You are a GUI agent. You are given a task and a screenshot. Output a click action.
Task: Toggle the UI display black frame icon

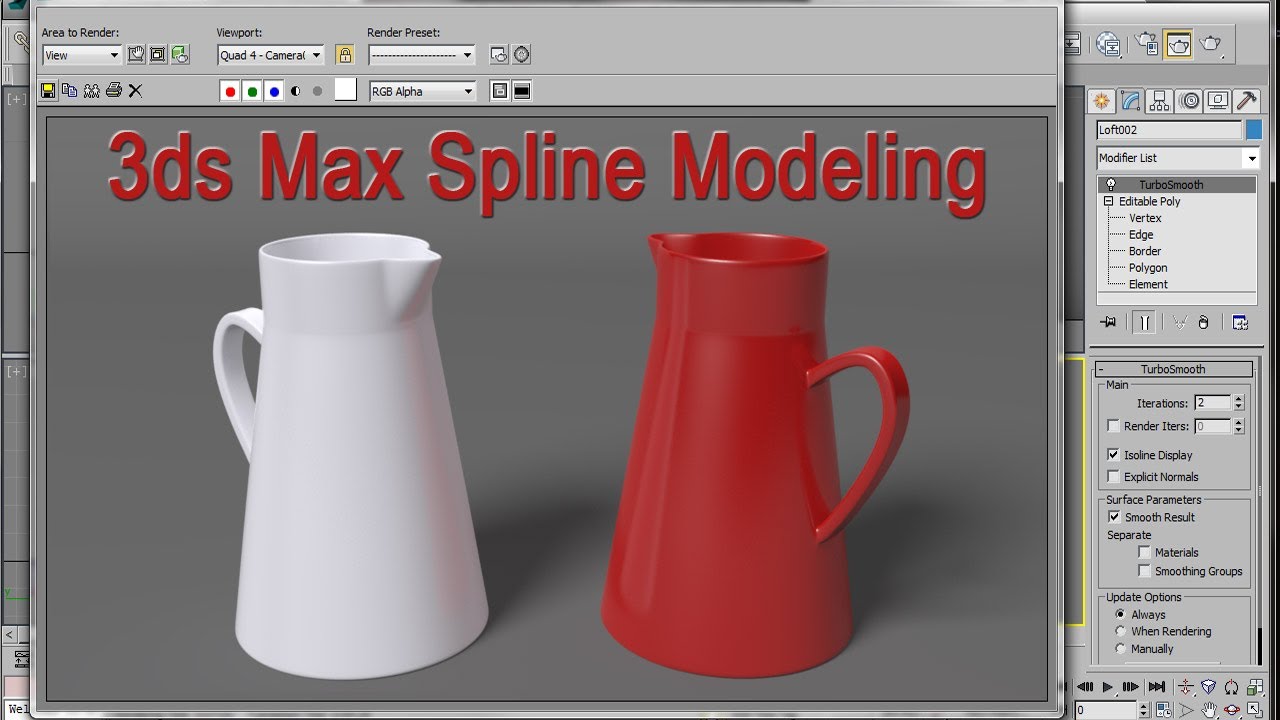click(521, 91)
